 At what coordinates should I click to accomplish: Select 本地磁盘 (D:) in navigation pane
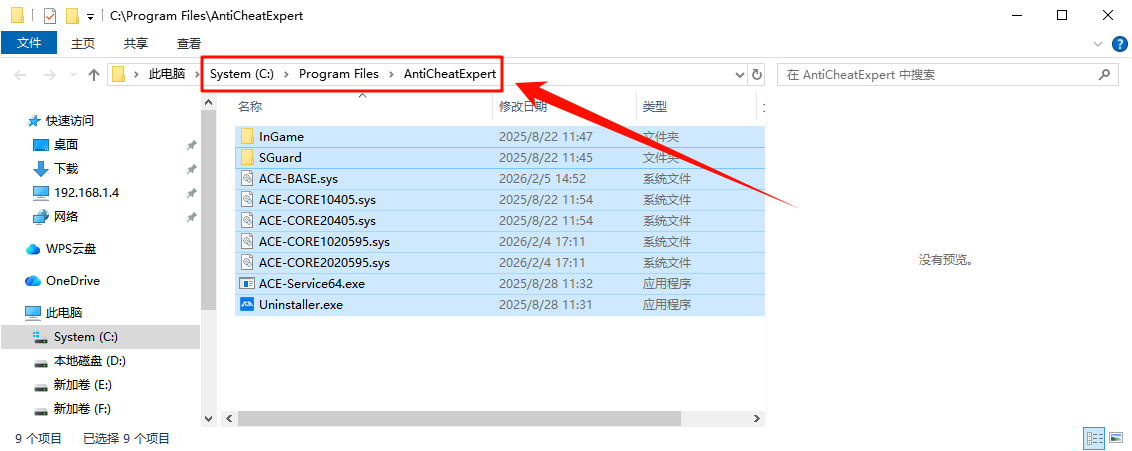click(89, 361)
